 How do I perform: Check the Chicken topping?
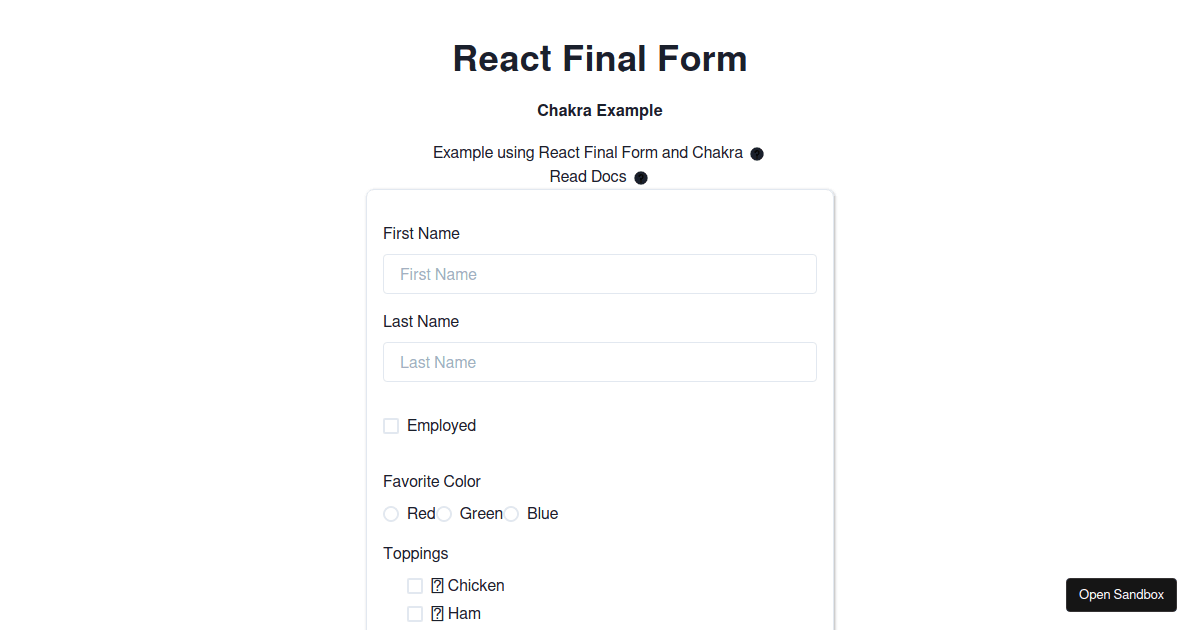coord(414,585)
